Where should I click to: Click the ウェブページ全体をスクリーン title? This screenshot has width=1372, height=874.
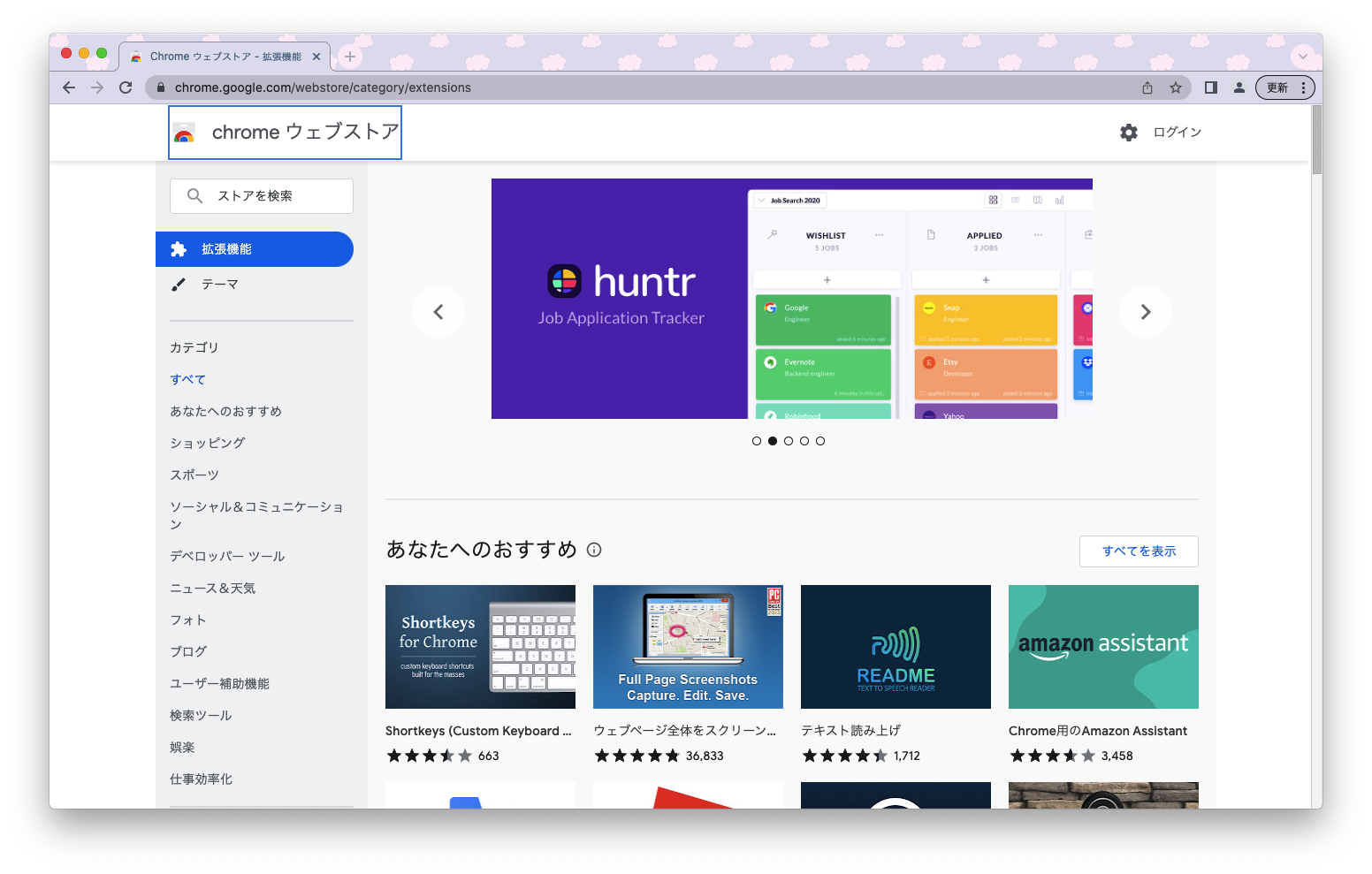click(x=685, y=731)
